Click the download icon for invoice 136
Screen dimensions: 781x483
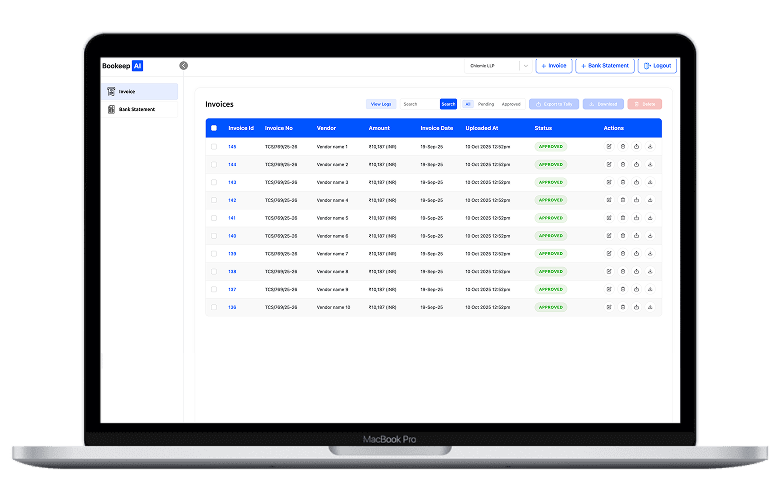pyautogui.click(x=650, y=307)
